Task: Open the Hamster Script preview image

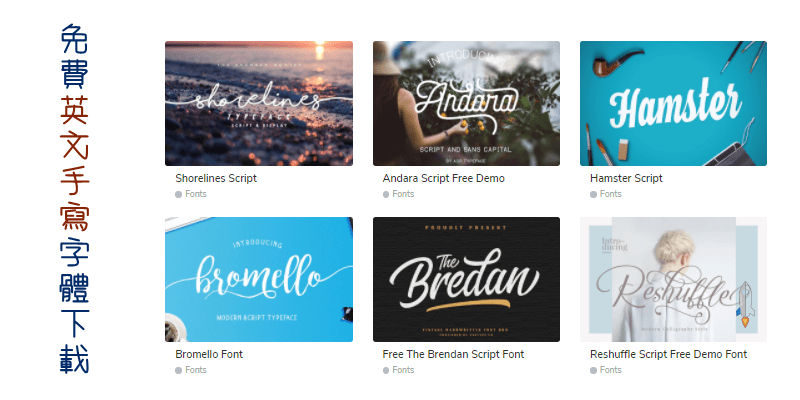Action: 673,103
